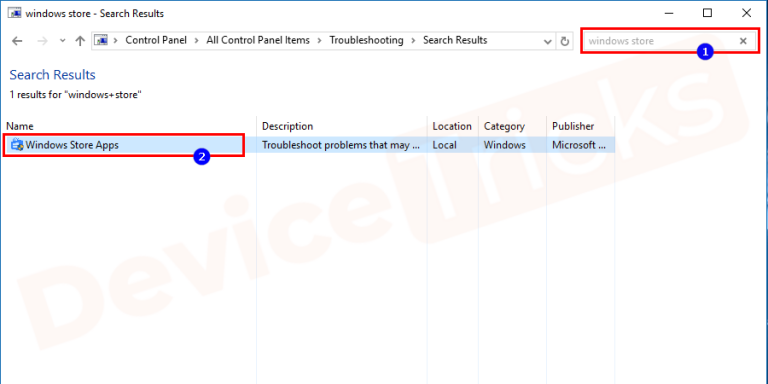Screen dimensions: 768x384
Task: Go back with the left arrow
Action: [17, 41]
